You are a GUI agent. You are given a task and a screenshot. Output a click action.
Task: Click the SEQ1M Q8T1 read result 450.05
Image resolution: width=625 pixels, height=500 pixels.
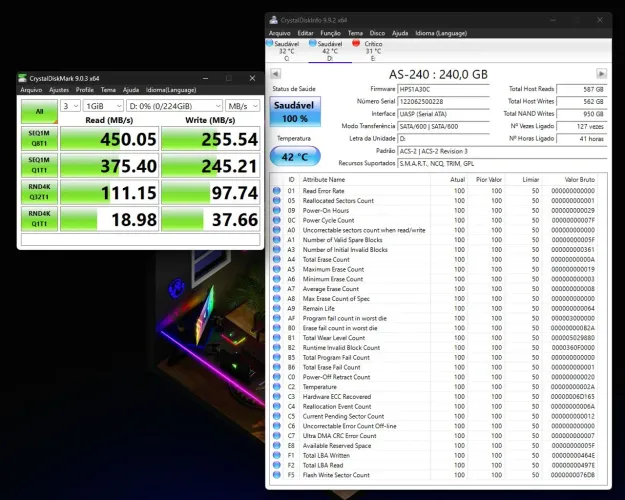(109, 139)
